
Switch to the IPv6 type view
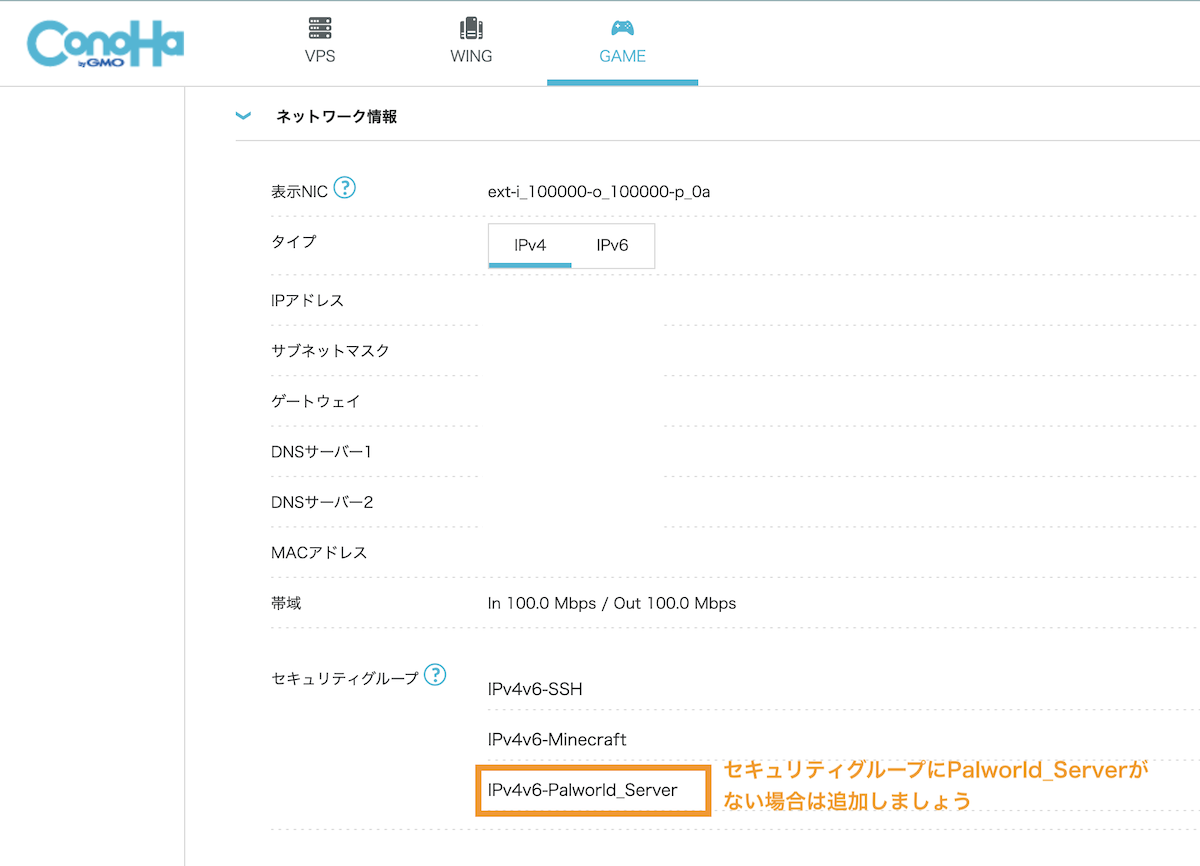[x=613, y=244]
